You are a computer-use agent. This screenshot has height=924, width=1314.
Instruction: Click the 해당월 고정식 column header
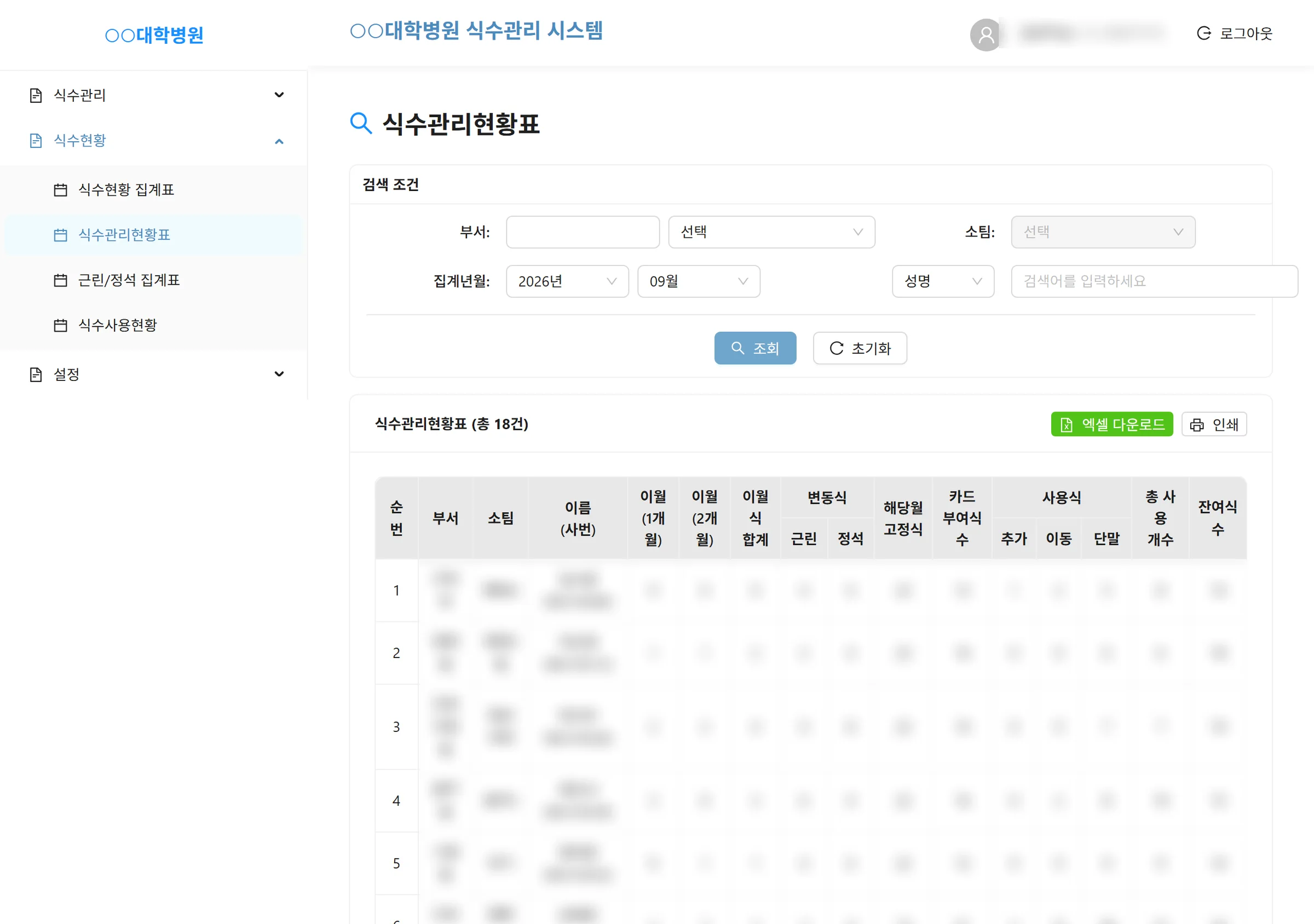coord(902,518)
